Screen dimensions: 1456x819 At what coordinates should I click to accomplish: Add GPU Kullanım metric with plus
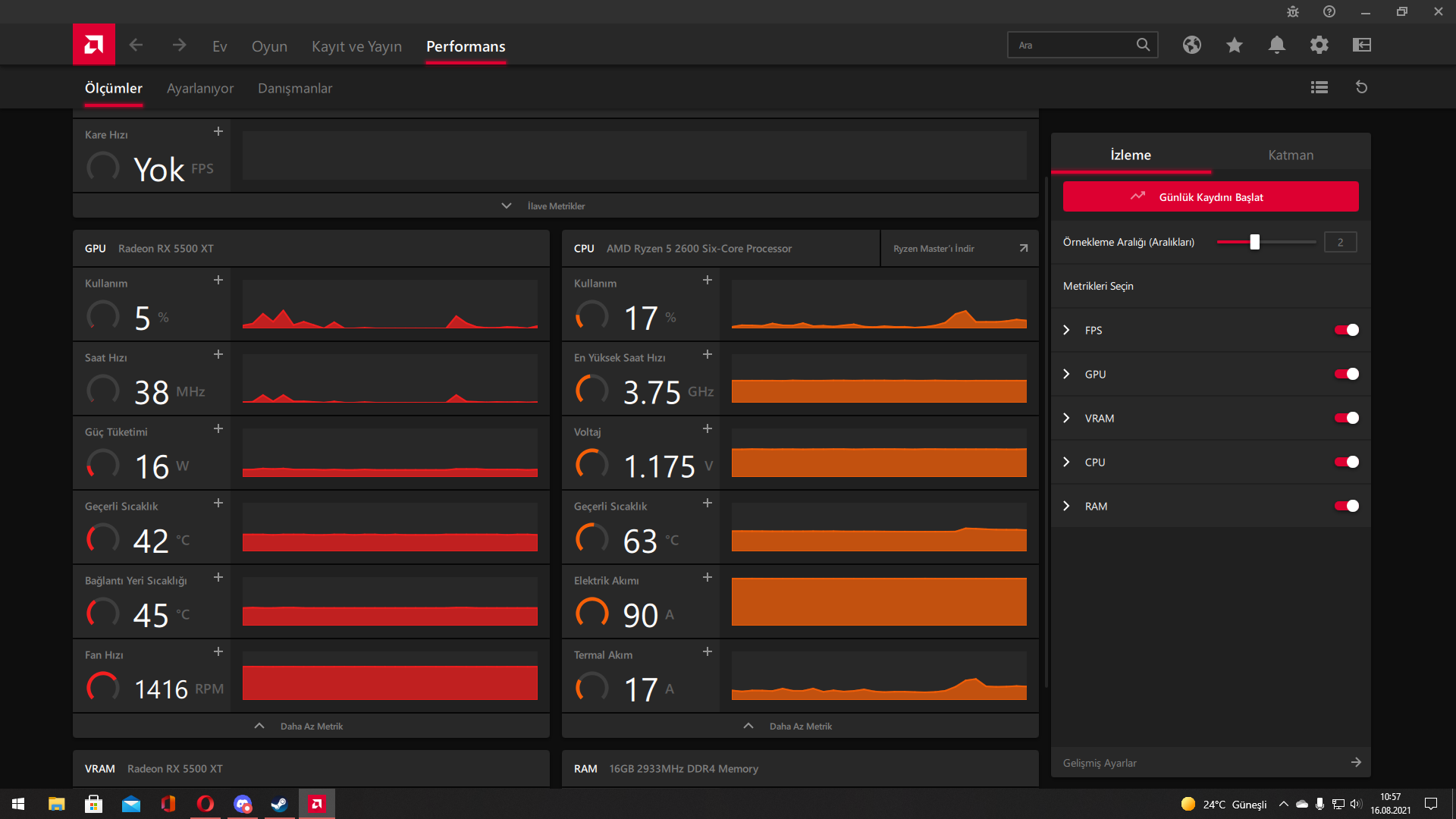click(218, 281)
